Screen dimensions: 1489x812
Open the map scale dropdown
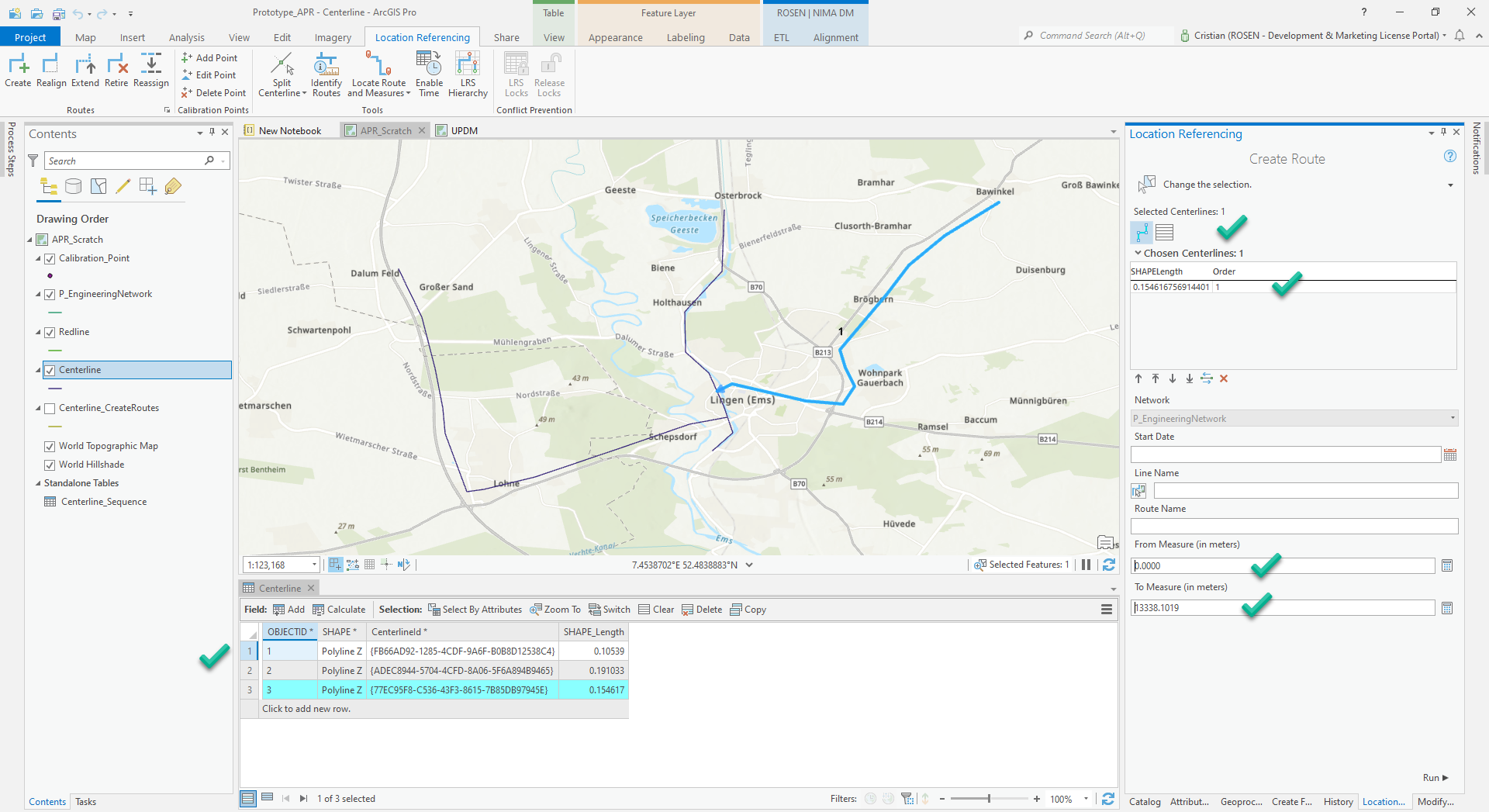pyautogui.click(x=314, y=565)
